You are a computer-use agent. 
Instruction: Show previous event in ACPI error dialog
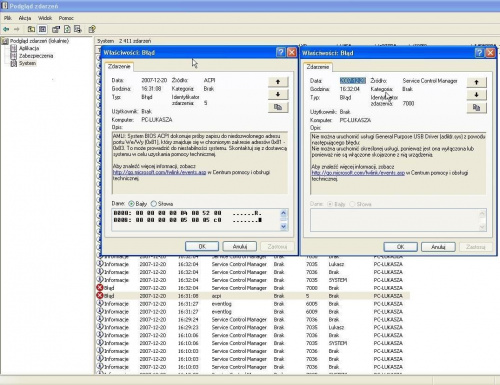pos(278,82)
